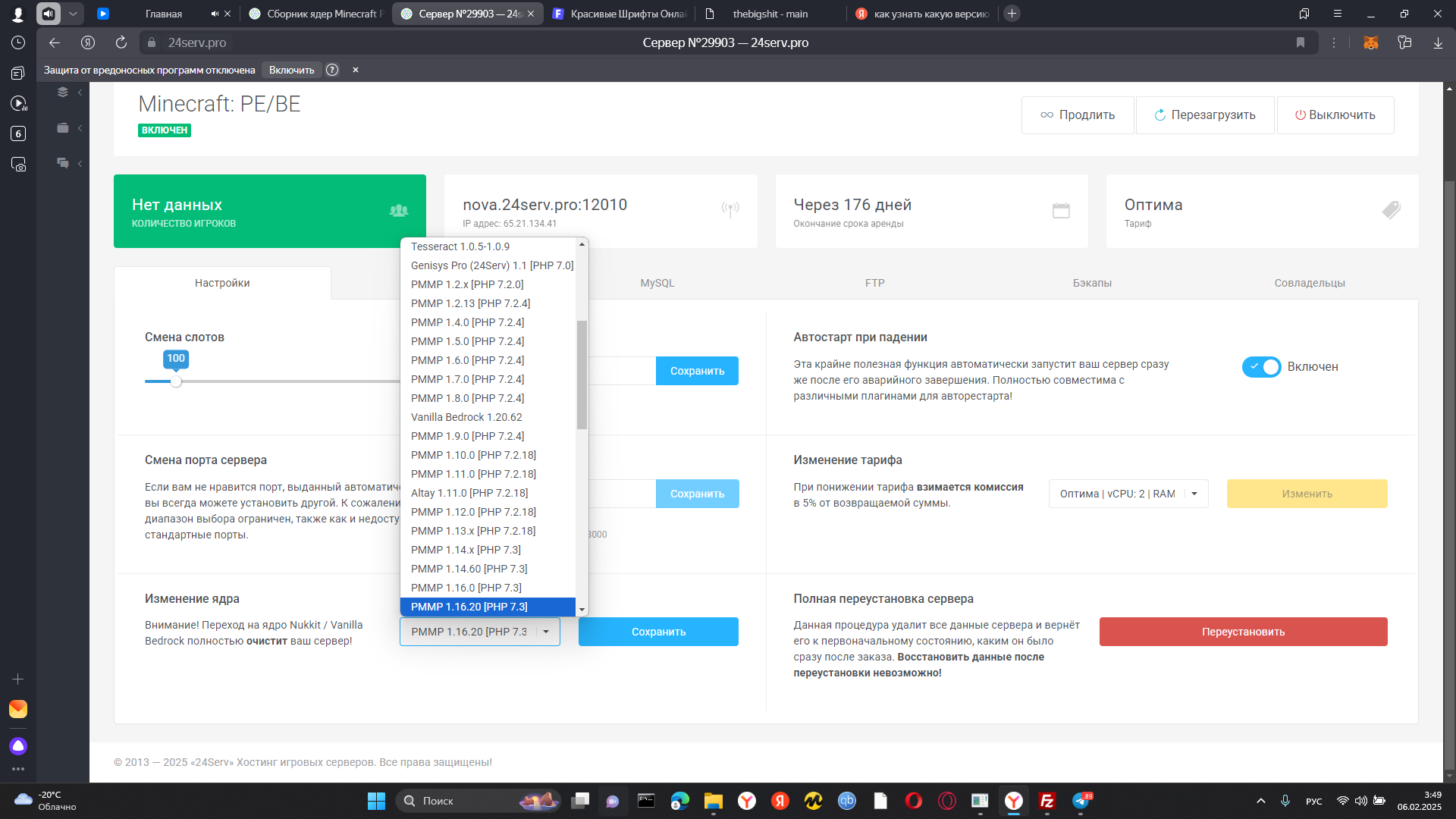
Task: Expand the core selection dropdown arrow
Action: 546,632
